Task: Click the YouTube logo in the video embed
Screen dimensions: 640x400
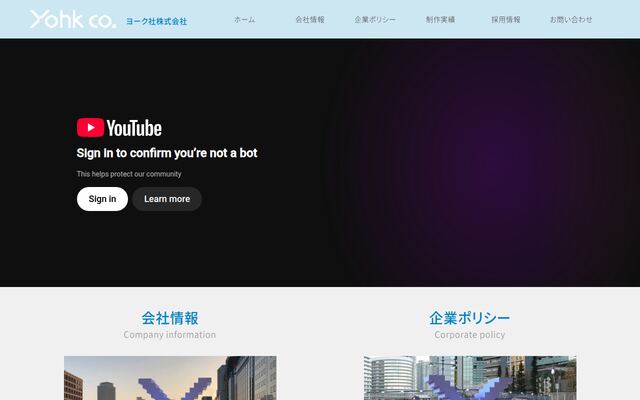Action: point(119,128)
